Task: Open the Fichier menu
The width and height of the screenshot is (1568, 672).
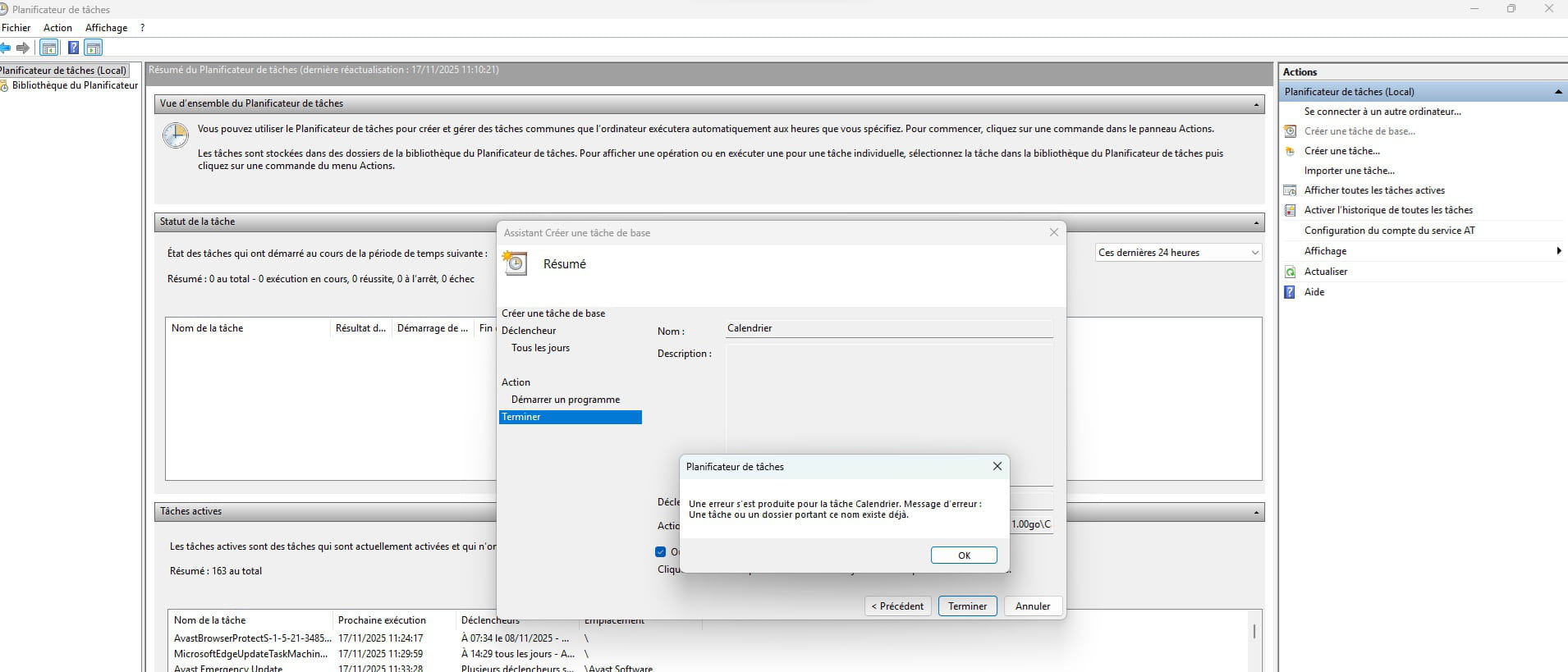Action: pyautogui.click(x=16, y=28)
